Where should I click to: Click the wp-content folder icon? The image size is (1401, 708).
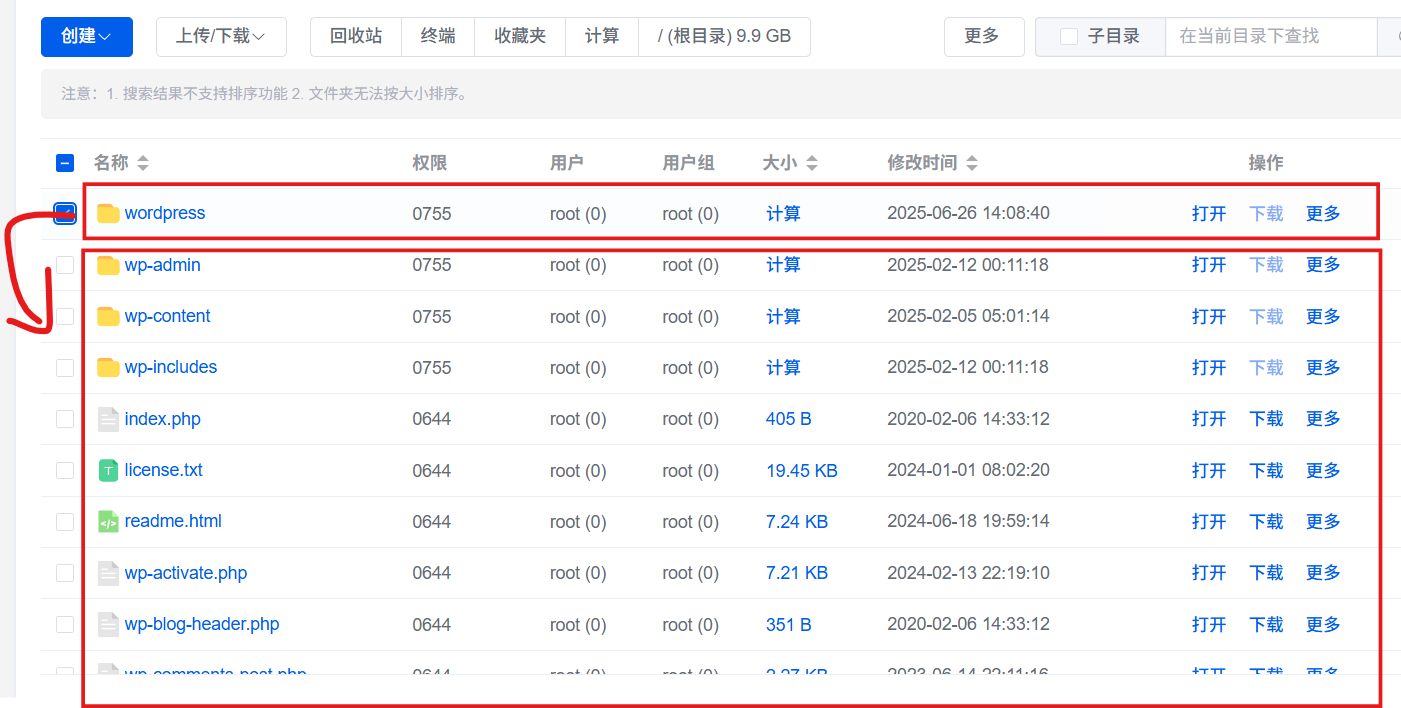pos(108,316)
